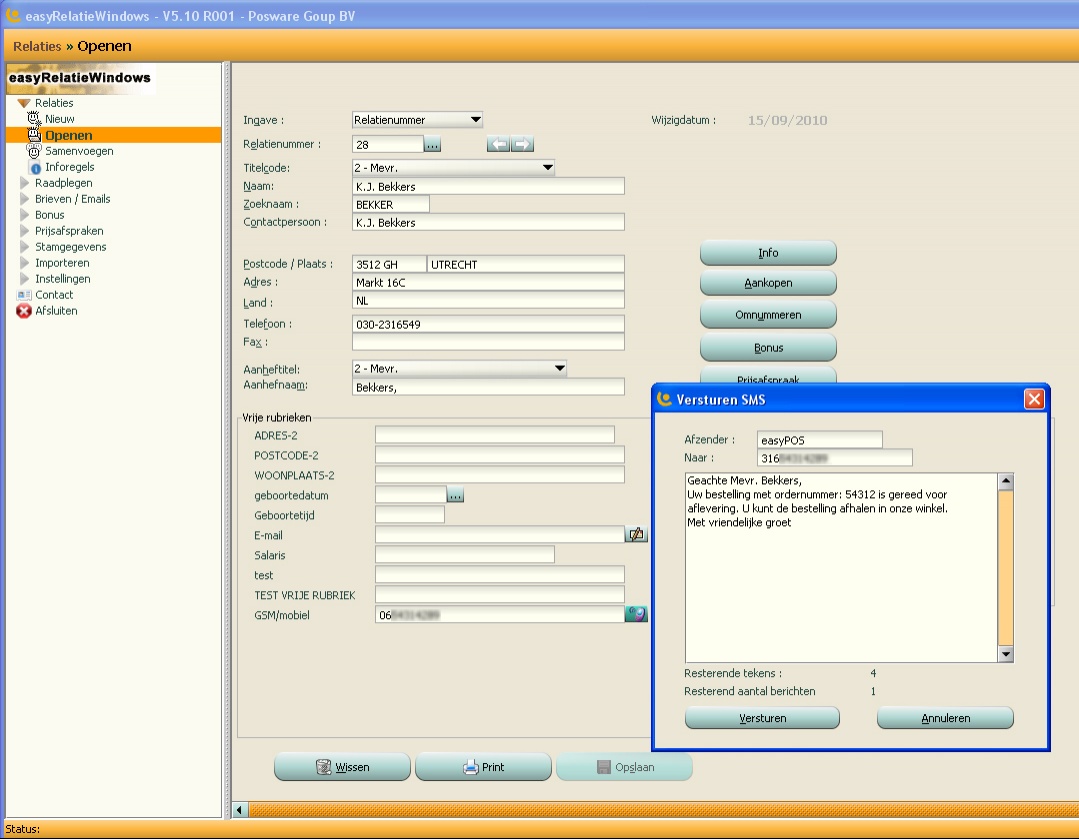Click the Aanhefnaam field
This screenshot has width=1079, height=839.
[488, 387]
